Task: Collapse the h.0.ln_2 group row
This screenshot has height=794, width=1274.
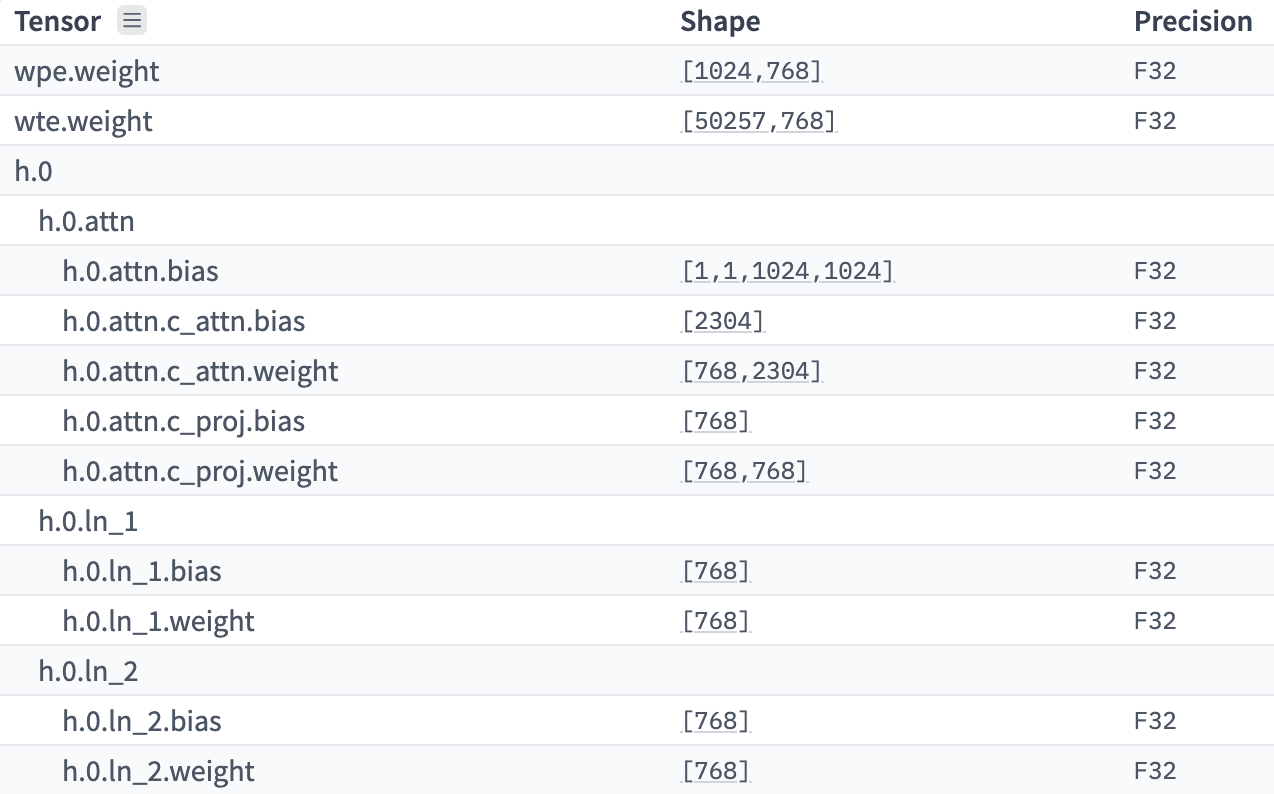Action: point(88,670)
